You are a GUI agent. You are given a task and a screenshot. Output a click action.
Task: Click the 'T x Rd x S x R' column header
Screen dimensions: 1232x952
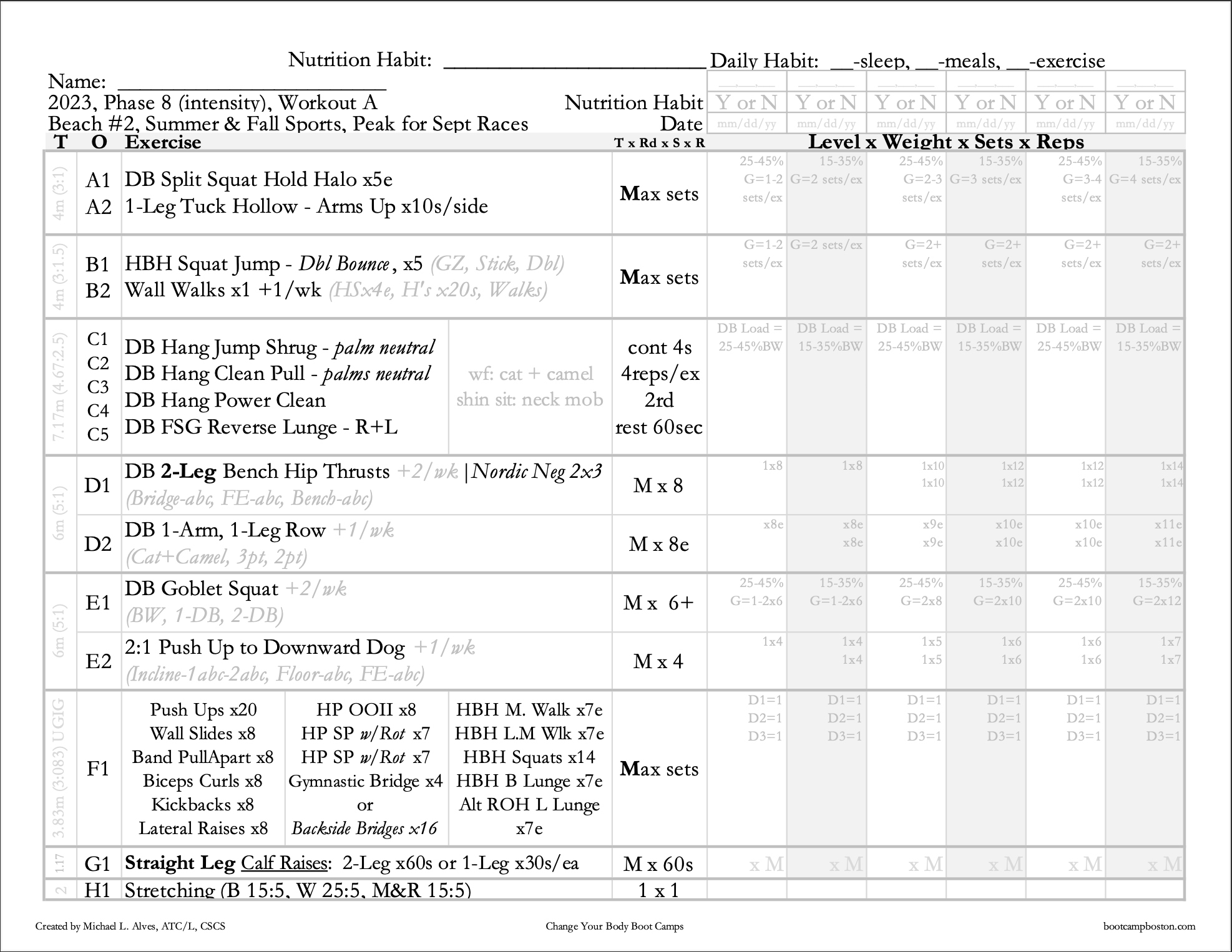tap(659, 143)
